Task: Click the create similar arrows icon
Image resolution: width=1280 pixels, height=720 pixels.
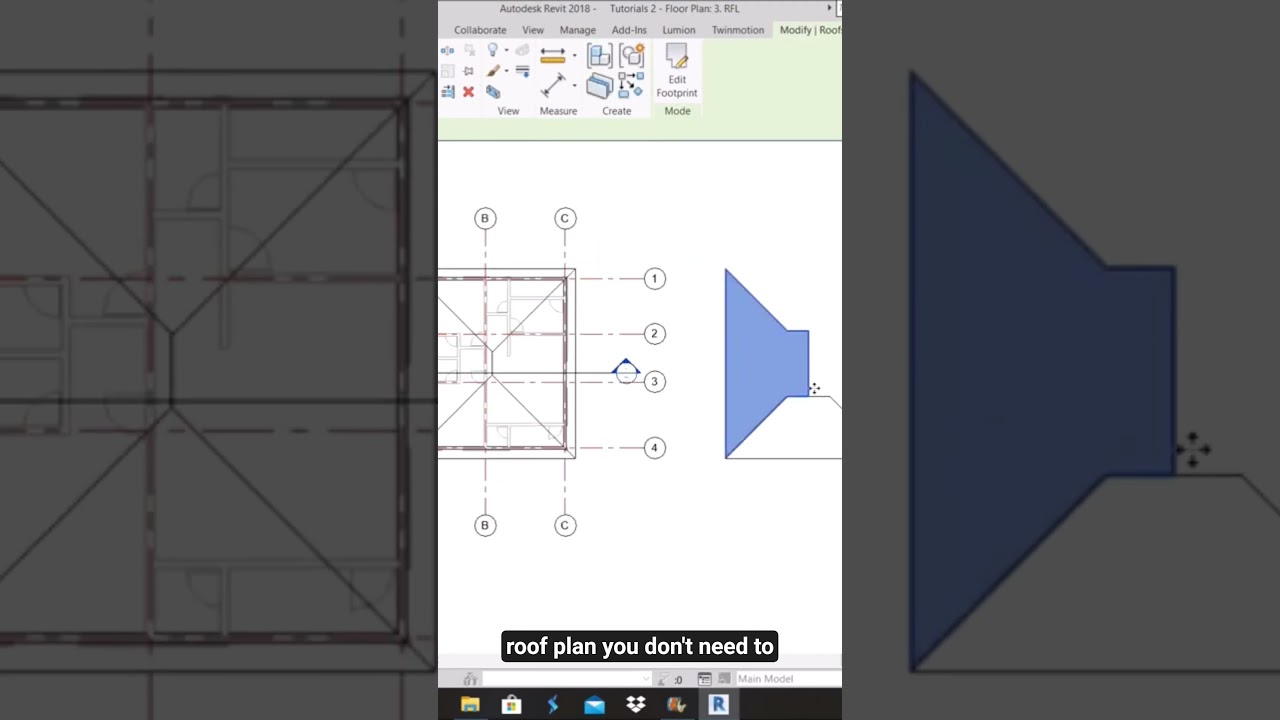Action: point(631,86)
